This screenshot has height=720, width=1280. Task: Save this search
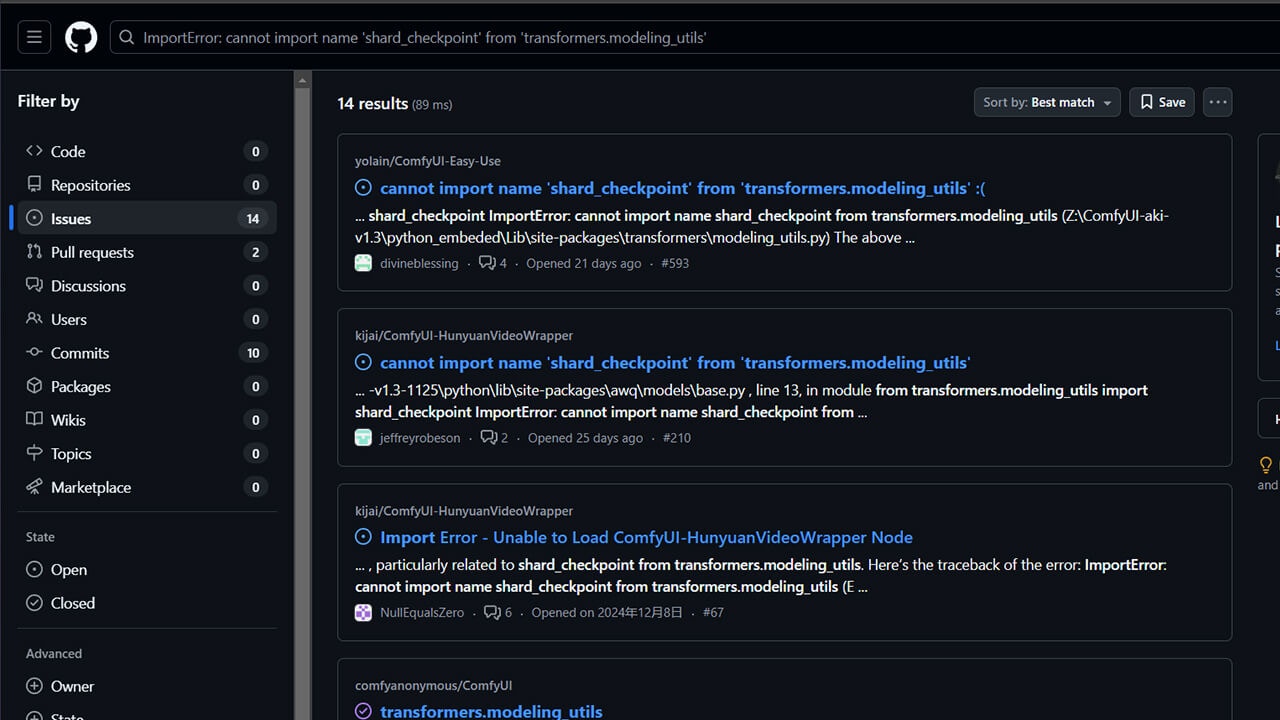tap(1162, 102)
